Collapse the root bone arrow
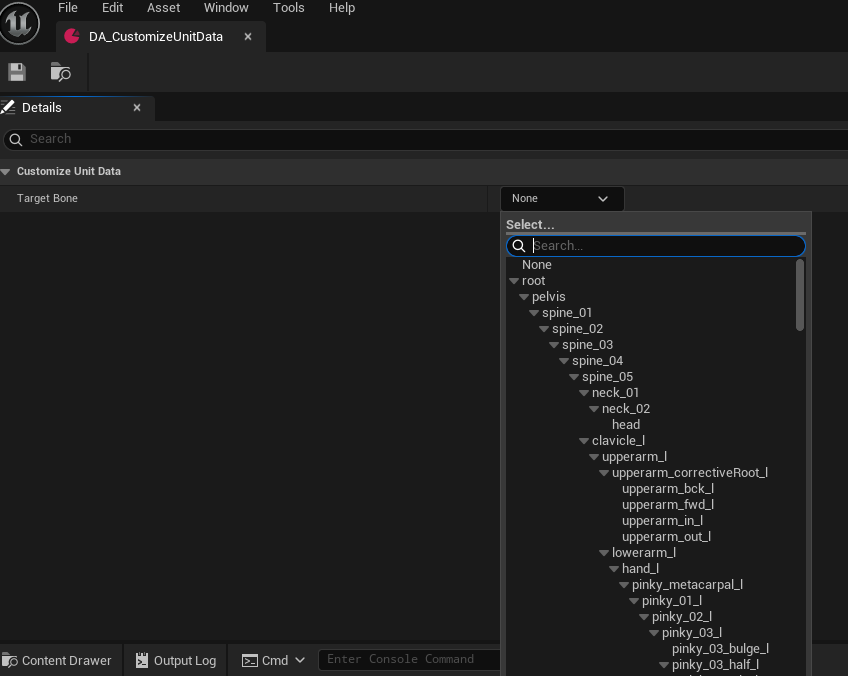The height and width of the screenshot is (676, 848). 514,281
